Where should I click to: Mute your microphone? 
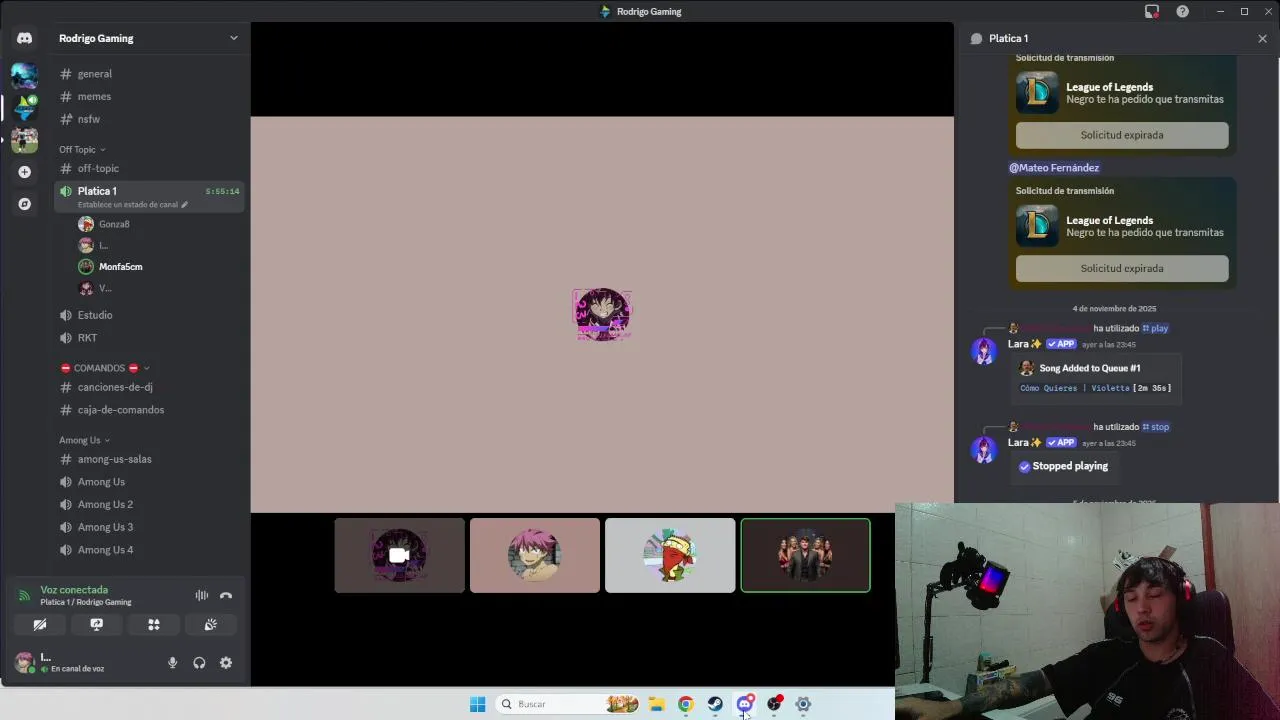[173, 662]
